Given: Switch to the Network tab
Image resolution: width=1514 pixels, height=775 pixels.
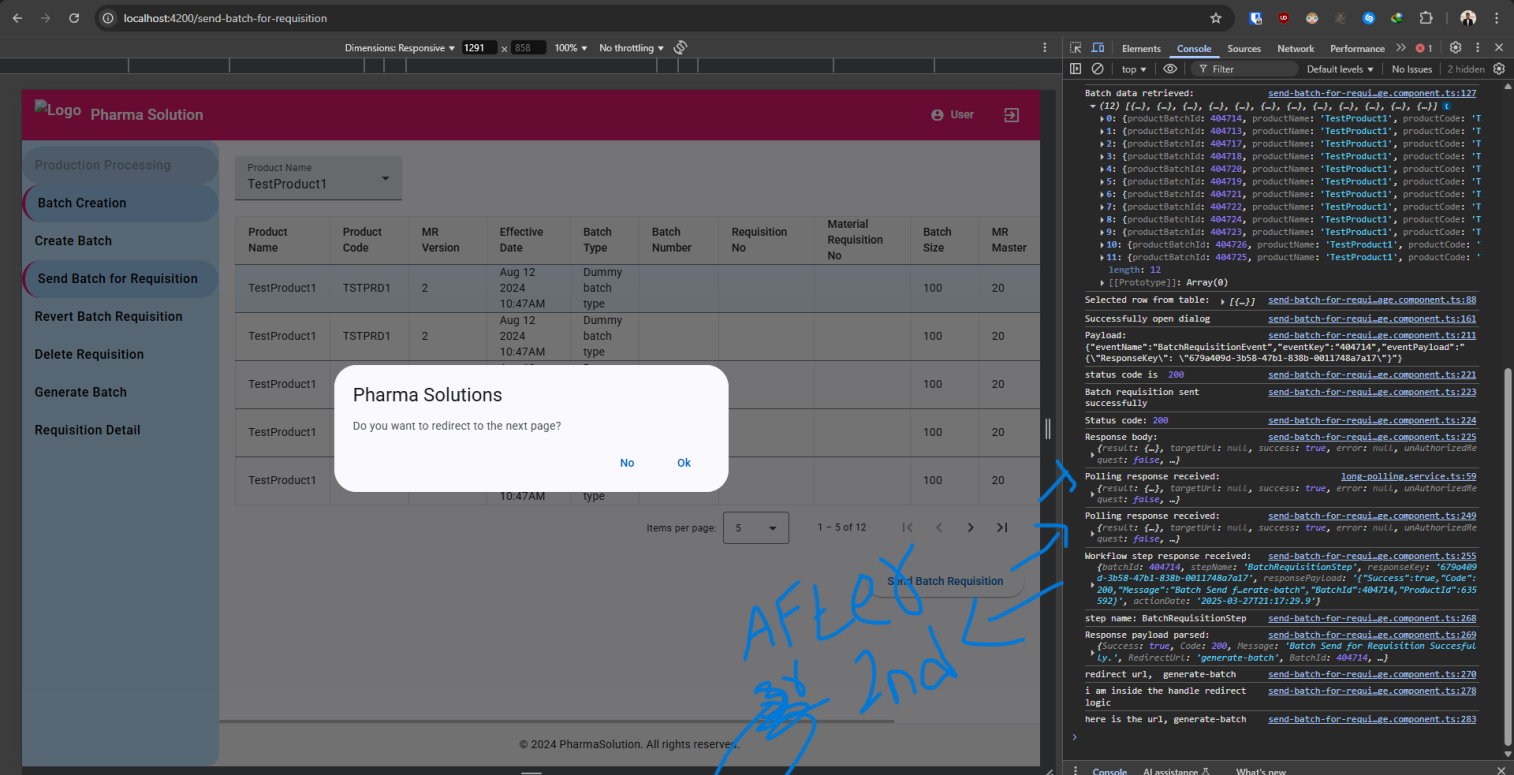Looking at the screenshot, I should [1295, 48].
